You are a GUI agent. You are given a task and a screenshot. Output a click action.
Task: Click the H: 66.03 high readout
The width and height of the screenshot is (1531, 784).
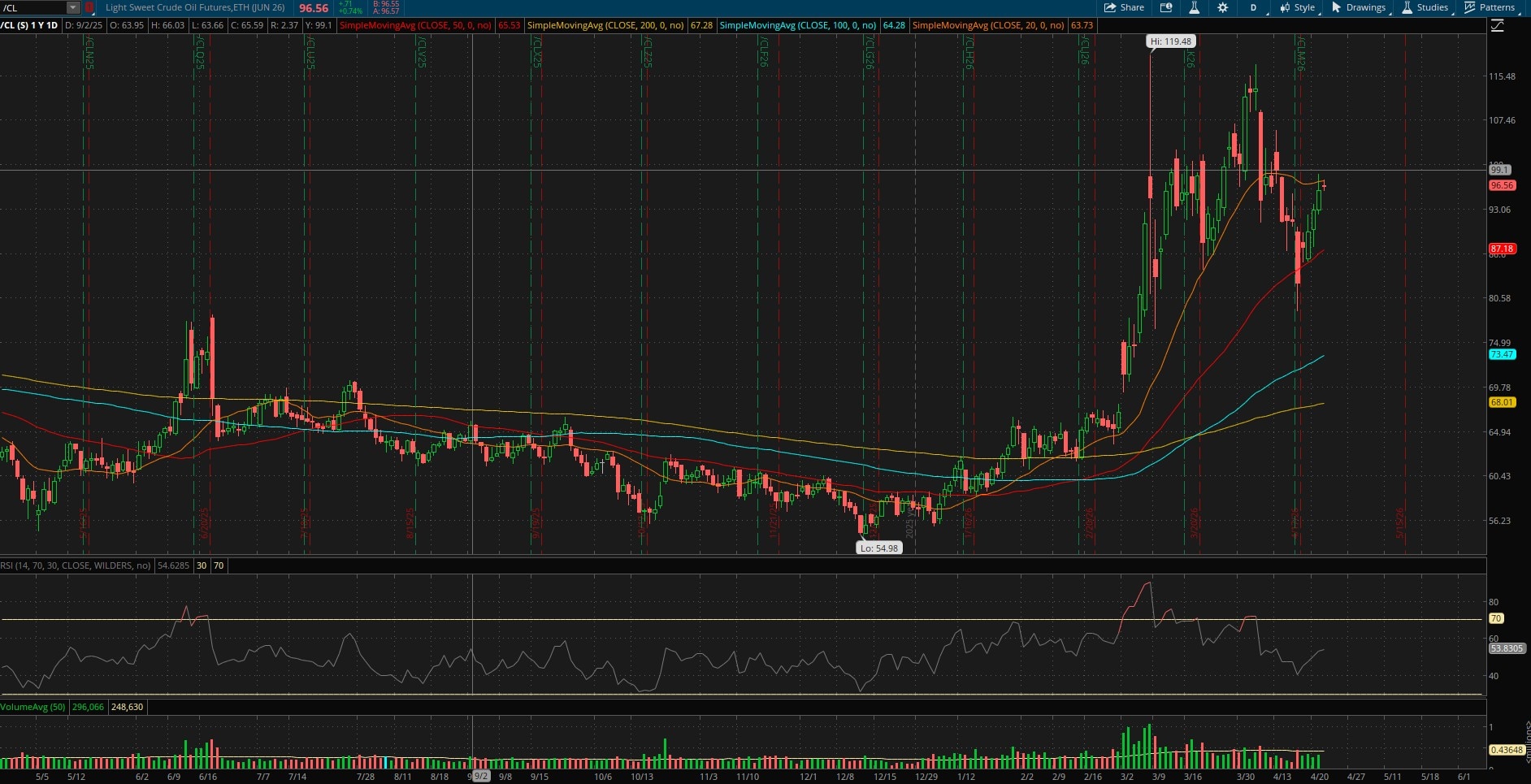click(168, 25)
